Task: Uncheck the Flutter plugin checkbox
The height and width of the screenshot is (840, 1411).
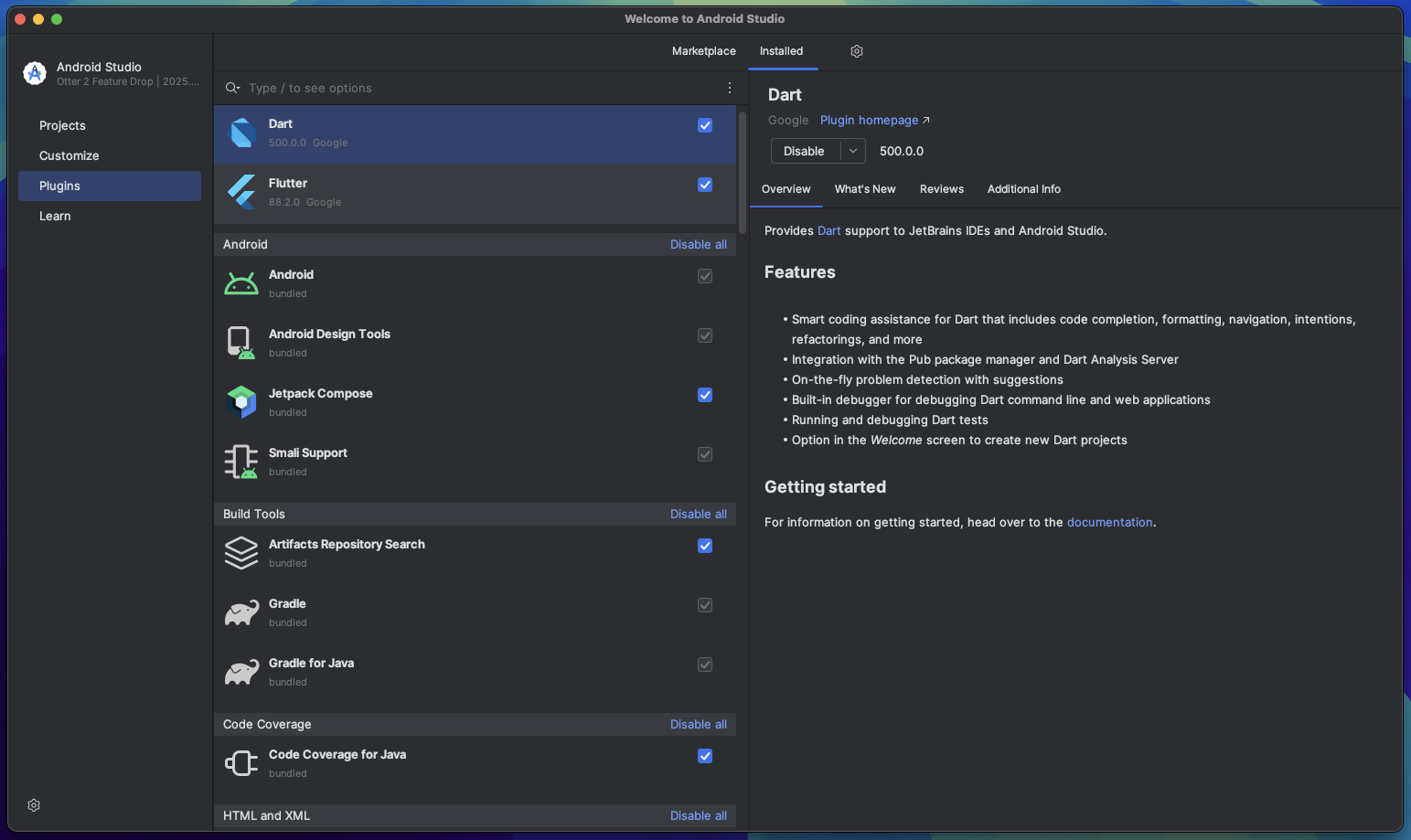Action: tap(705, 185)
